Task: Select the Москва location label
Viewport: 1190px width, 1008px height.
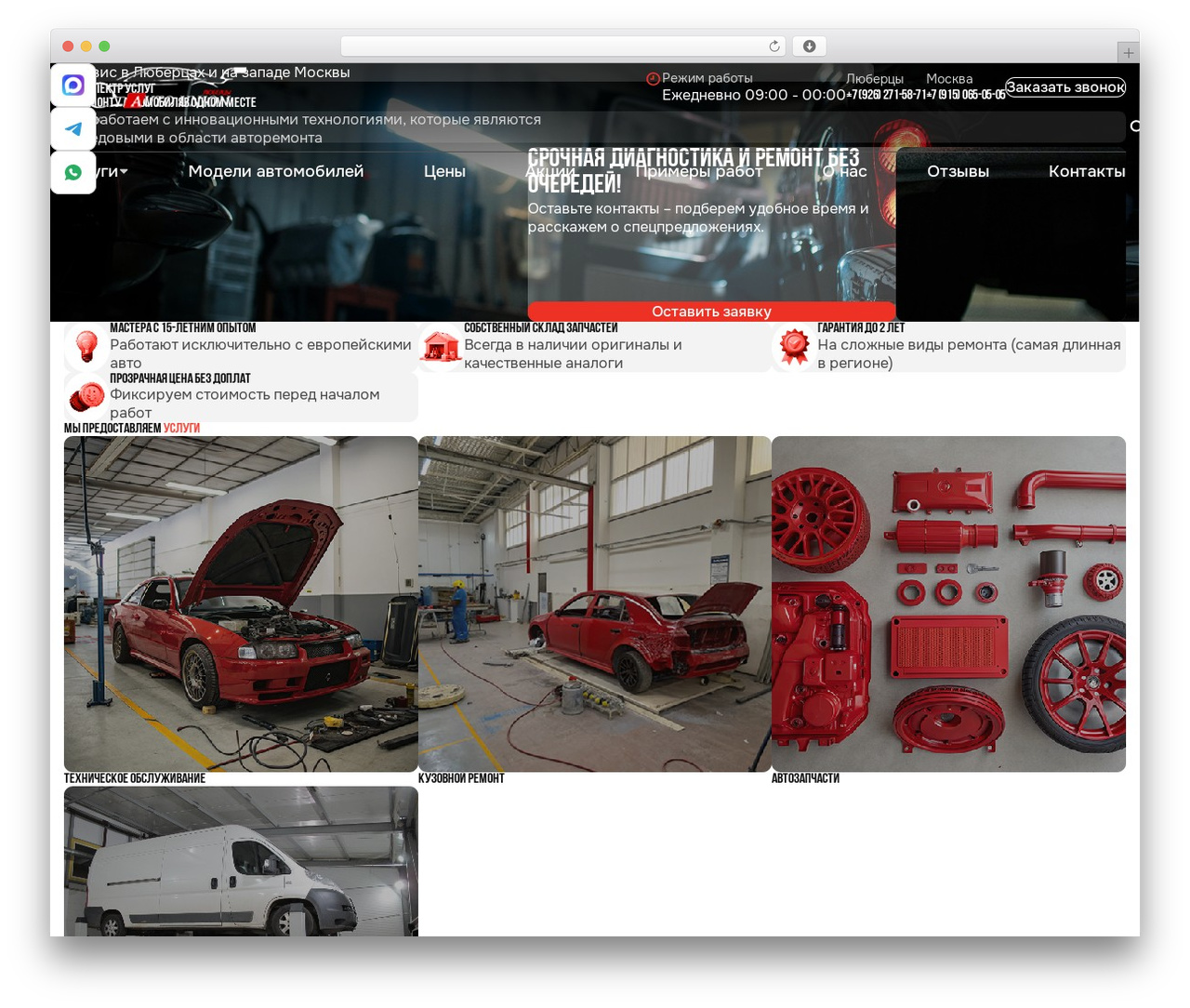Action: [x=949, y=79]
